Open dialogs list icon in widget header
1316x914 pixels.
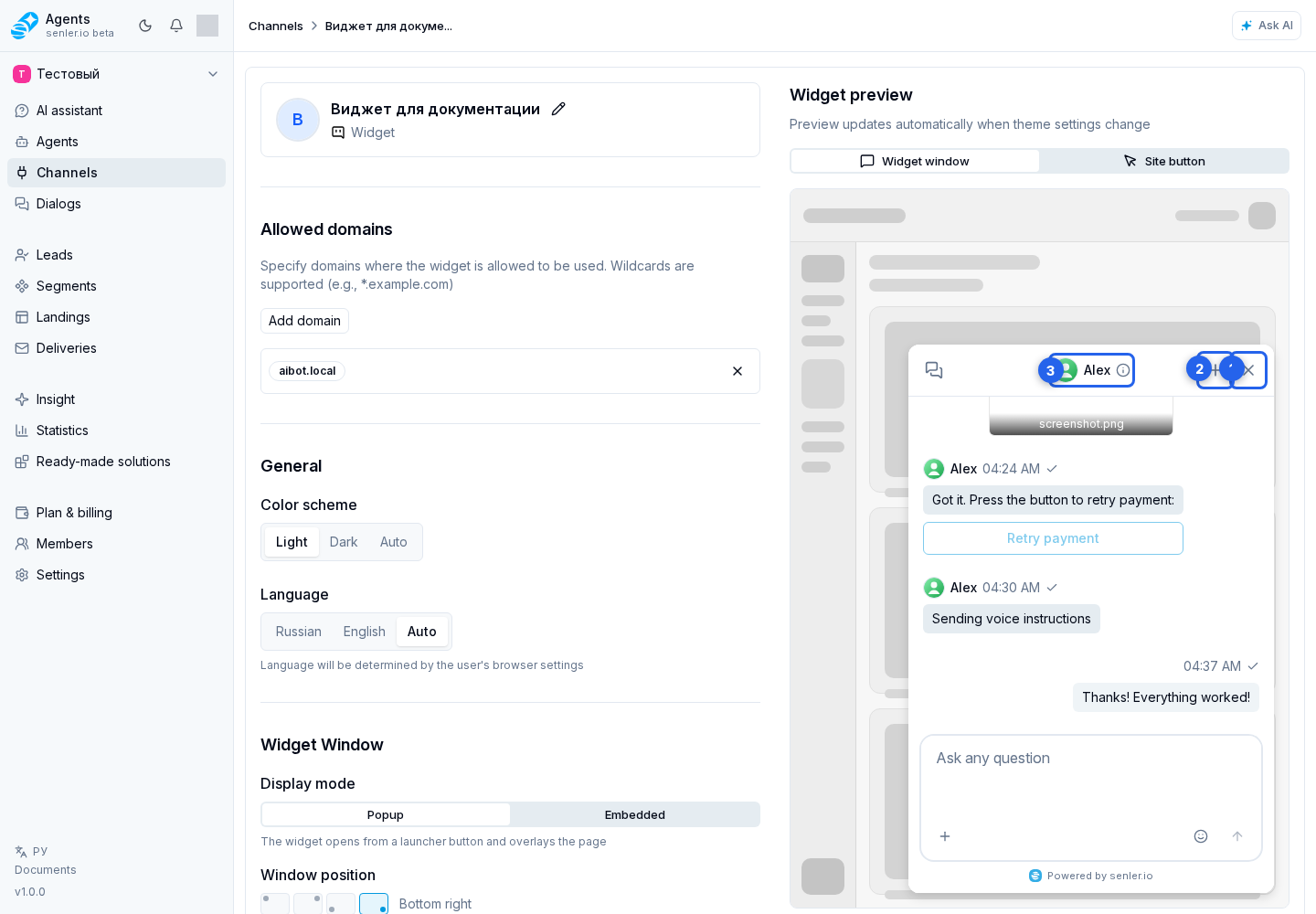[x=934, y=370]
